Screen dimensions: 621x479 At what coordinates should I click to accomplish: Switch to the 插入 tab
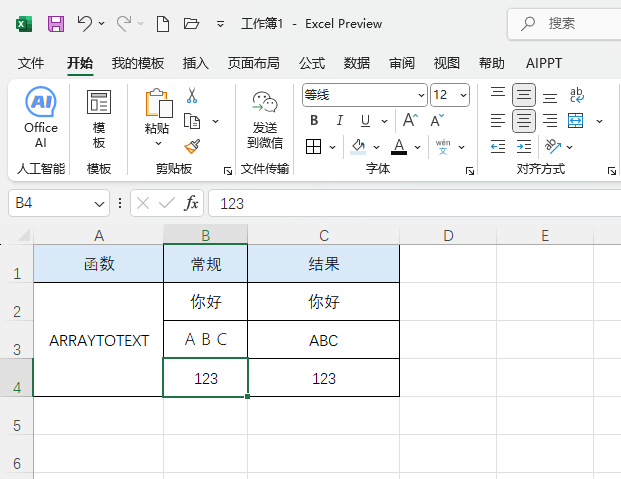(196, 63)
